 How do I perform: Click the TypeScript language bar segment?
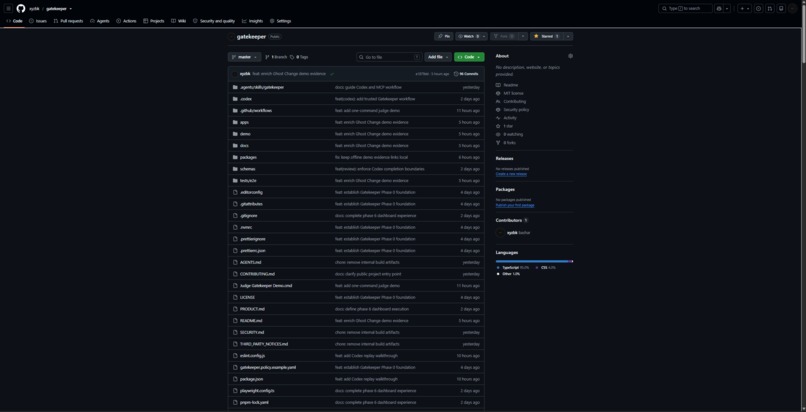[x=533, y=261]
